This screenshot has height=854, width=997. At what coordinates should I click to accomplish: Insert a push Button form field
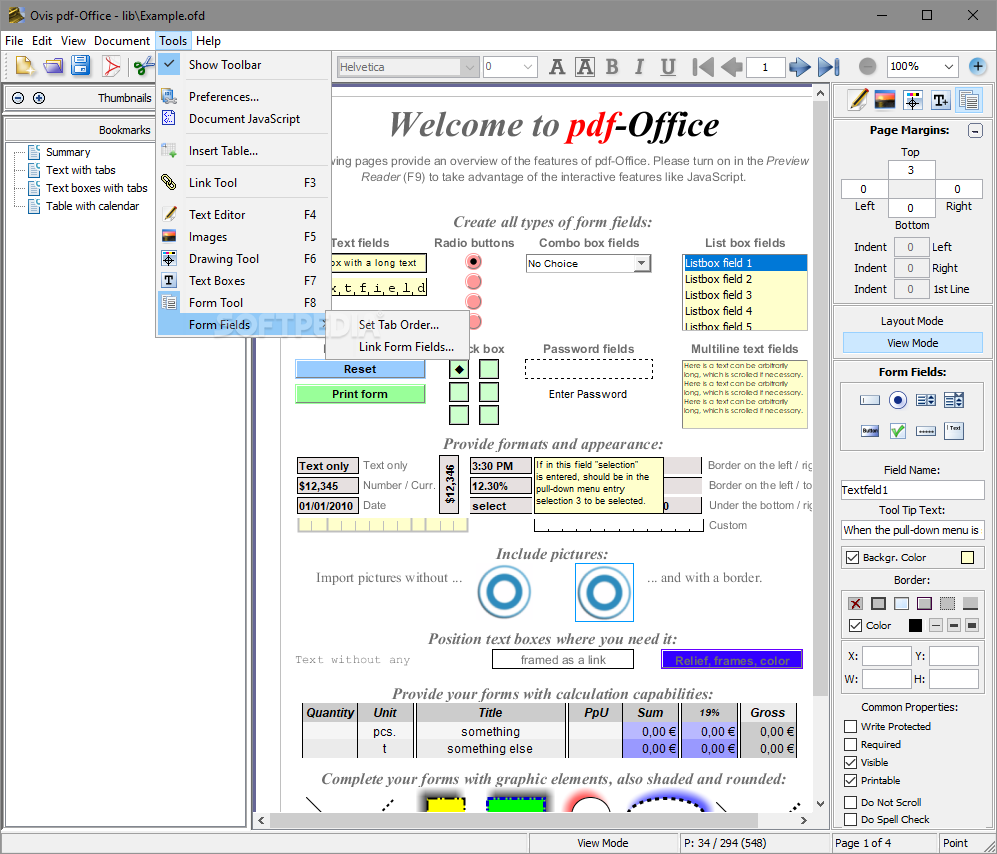[x=870, y=431]
